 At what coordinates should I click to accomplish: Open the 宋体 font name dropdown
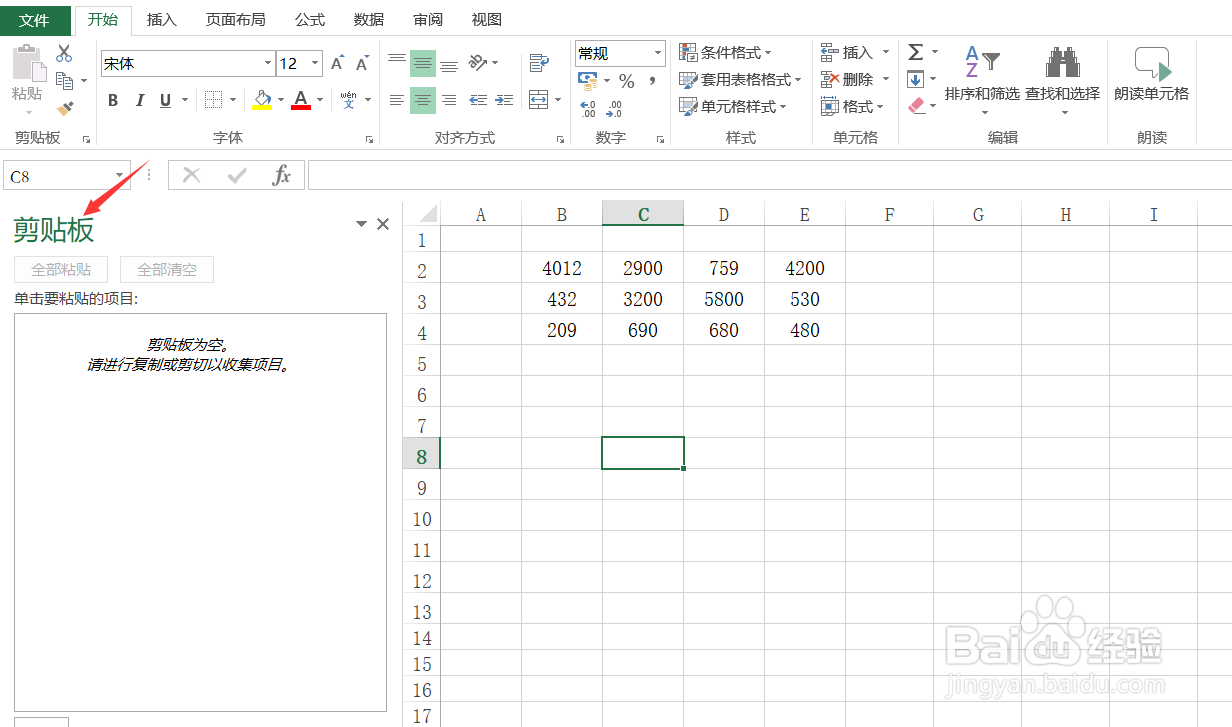click(268, 64)
